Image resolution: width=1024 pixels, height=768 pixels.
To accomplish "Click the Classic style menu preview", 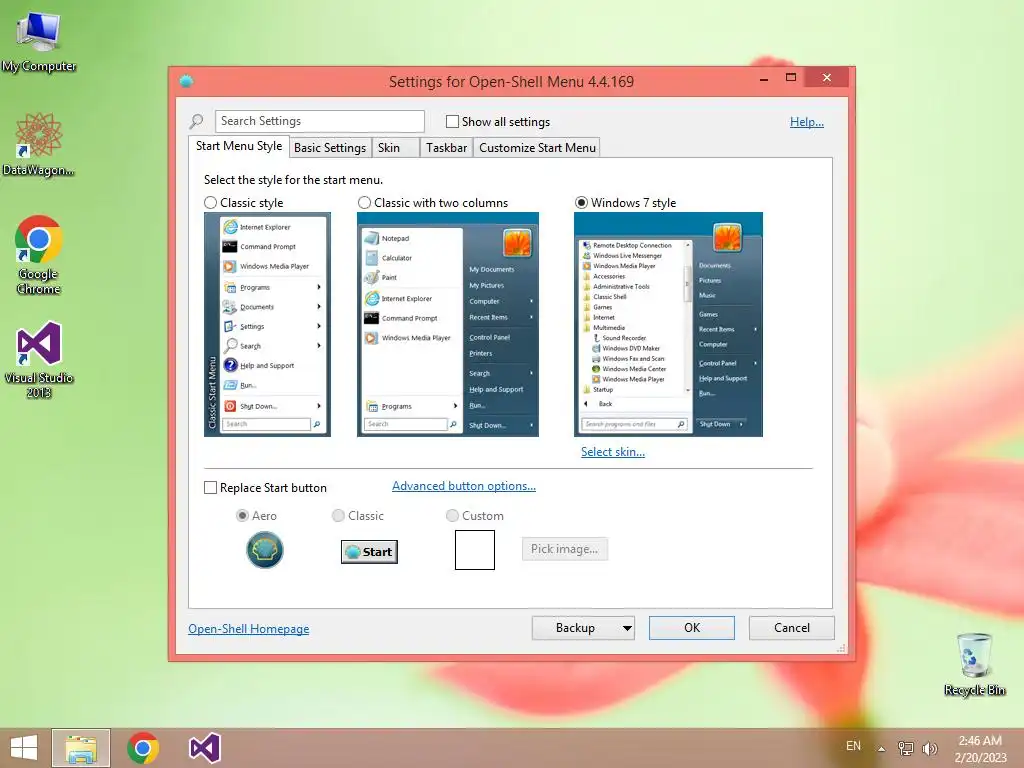I will coord(267,325).
